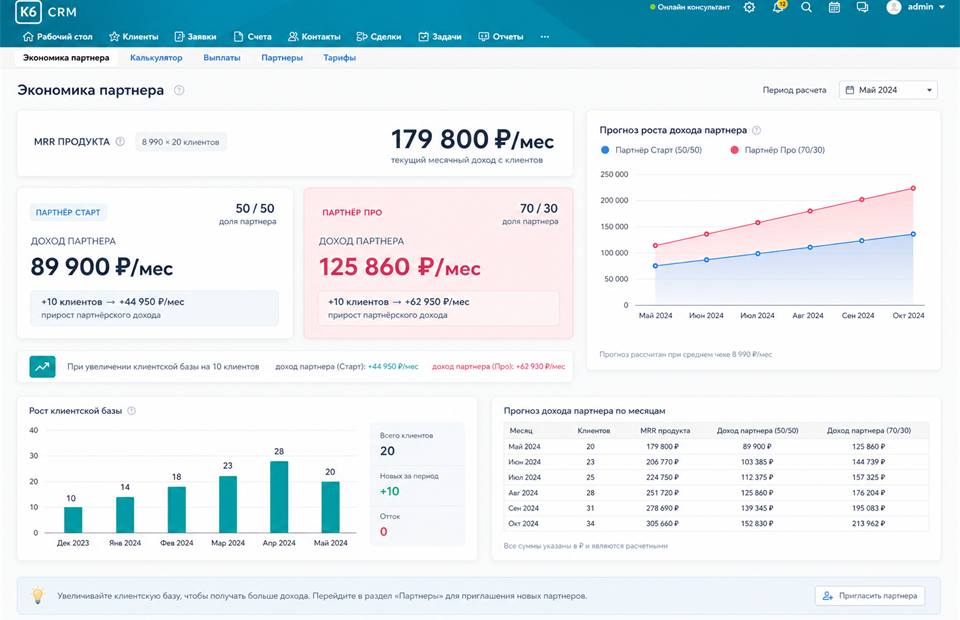Click the Пригласить партнера button
This screenshot has height=620, width=960.
pyautogui.click(x=869, y=596)
